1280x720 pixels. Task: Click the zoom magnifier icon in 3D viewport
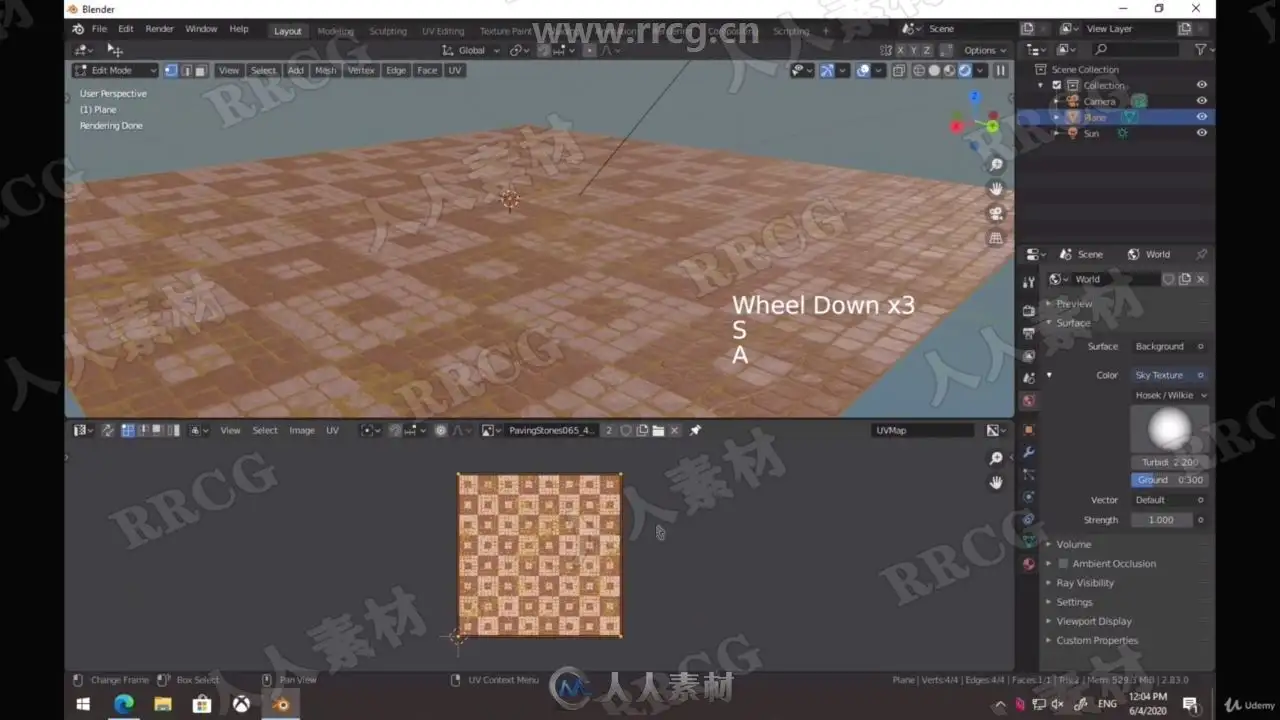(x=996, y=165)
